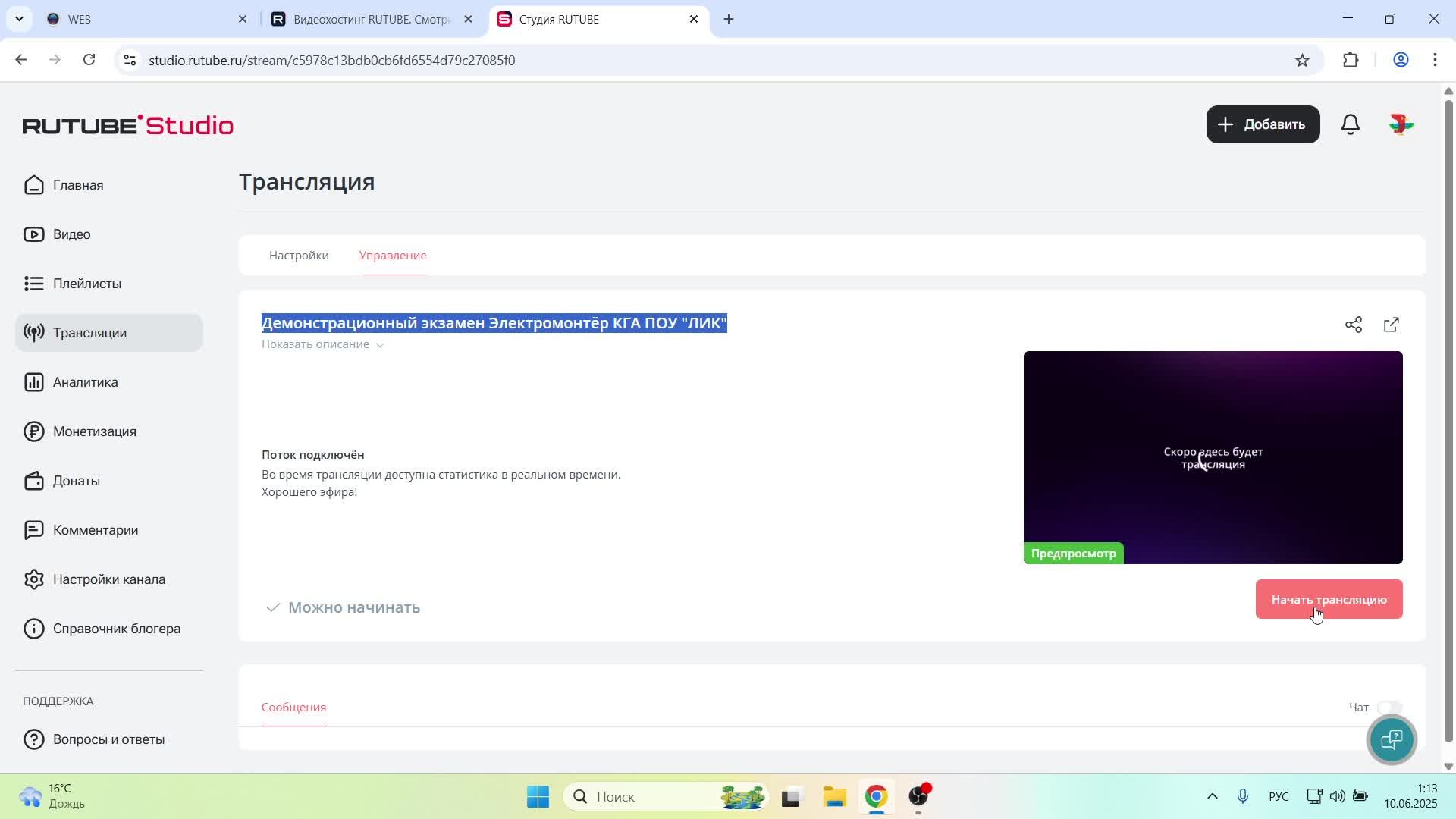Screen dimensions: 1456x819
Task: Open the browser extensions icon
Action: point(1351,60)
